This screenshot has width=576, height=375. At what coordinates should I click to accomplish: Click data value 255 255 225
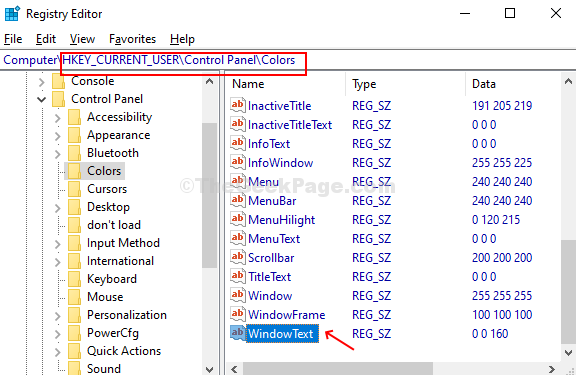click(502, 163)
